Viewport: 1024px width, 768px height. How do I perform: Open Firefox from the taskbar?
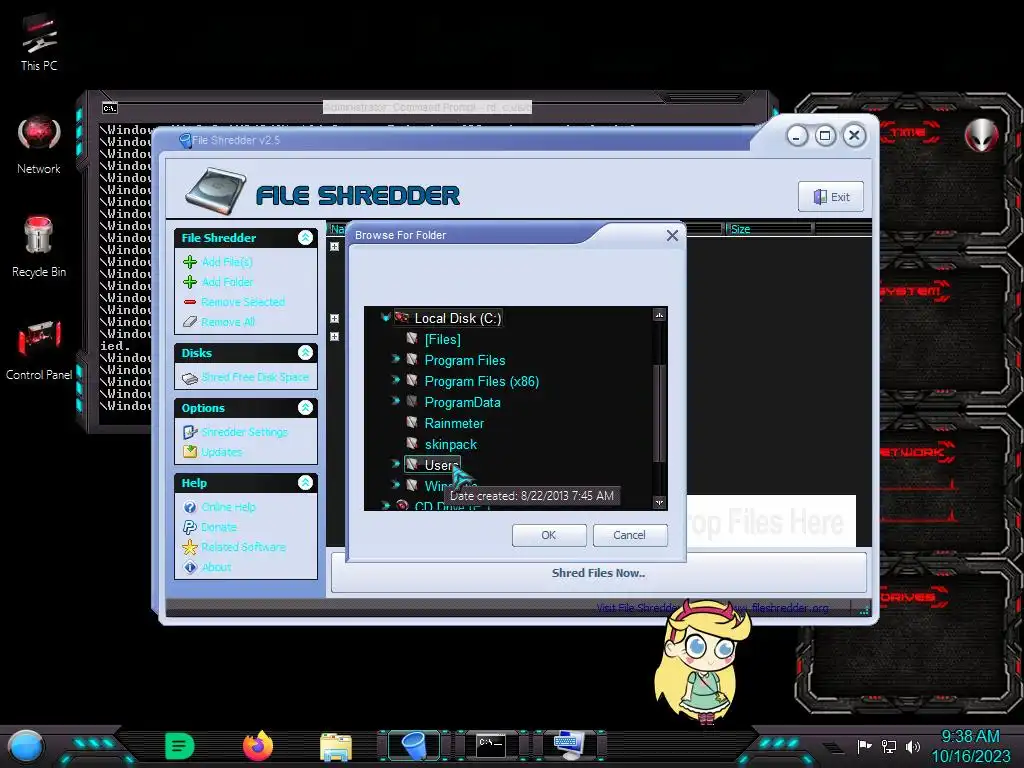[258, 745]
